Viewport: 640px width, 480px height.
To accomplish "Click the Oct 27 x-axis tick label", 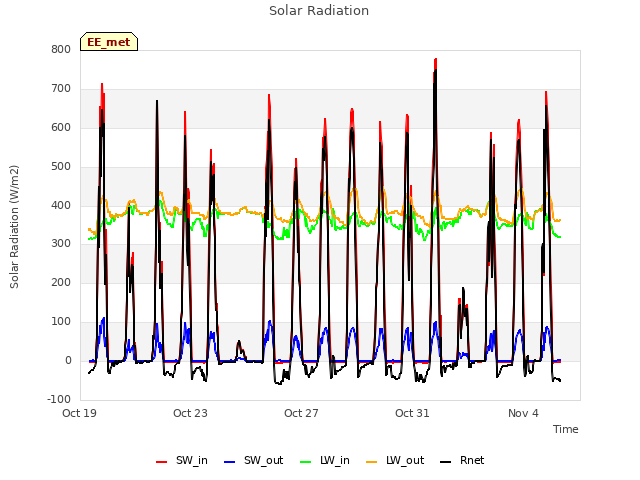I will point(301,413).
